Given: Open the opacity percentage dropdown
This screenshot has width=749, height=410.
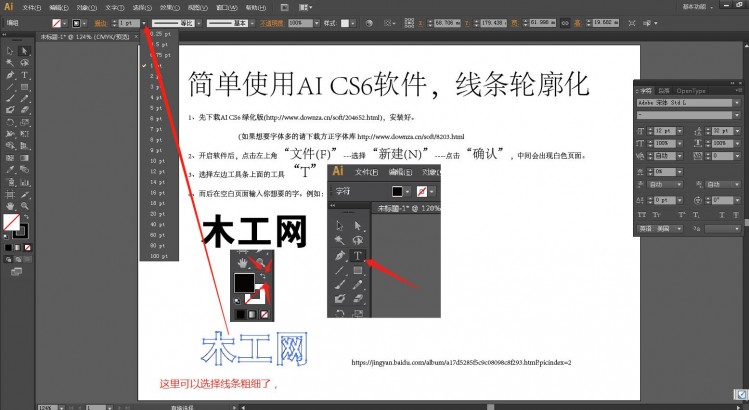Looking at the screenshot, I should [316, 23].
